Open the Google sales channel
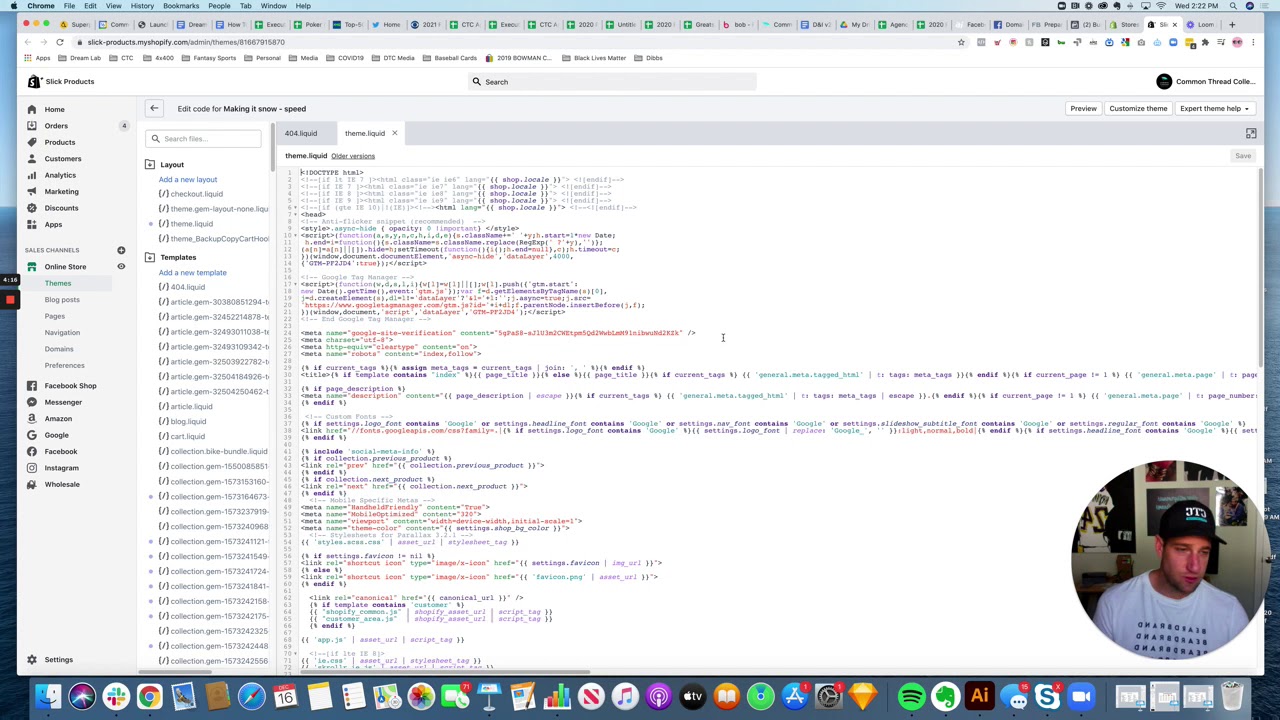1280x720 pixels. [x=56, y=435]
